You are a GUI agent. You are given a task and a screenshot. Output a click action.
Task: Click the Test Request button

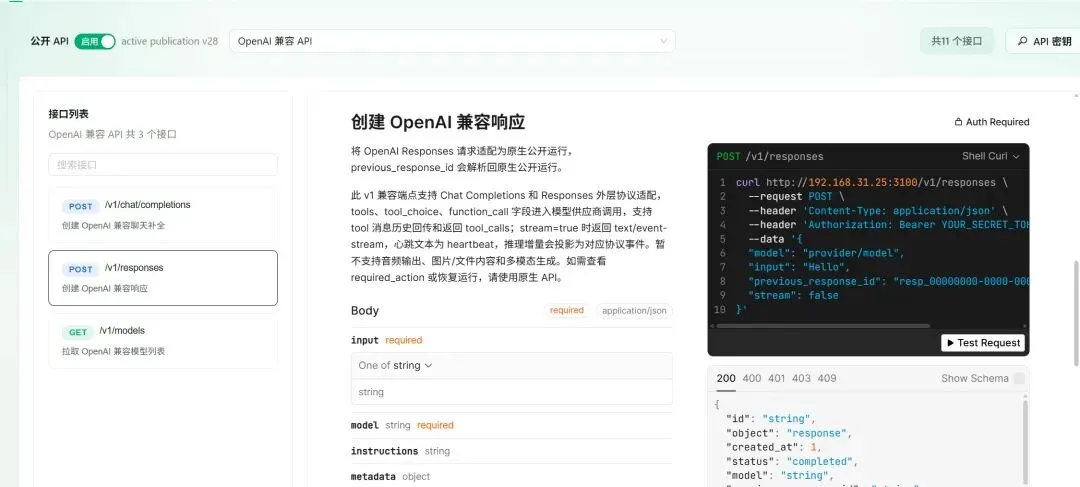[983, 342]
